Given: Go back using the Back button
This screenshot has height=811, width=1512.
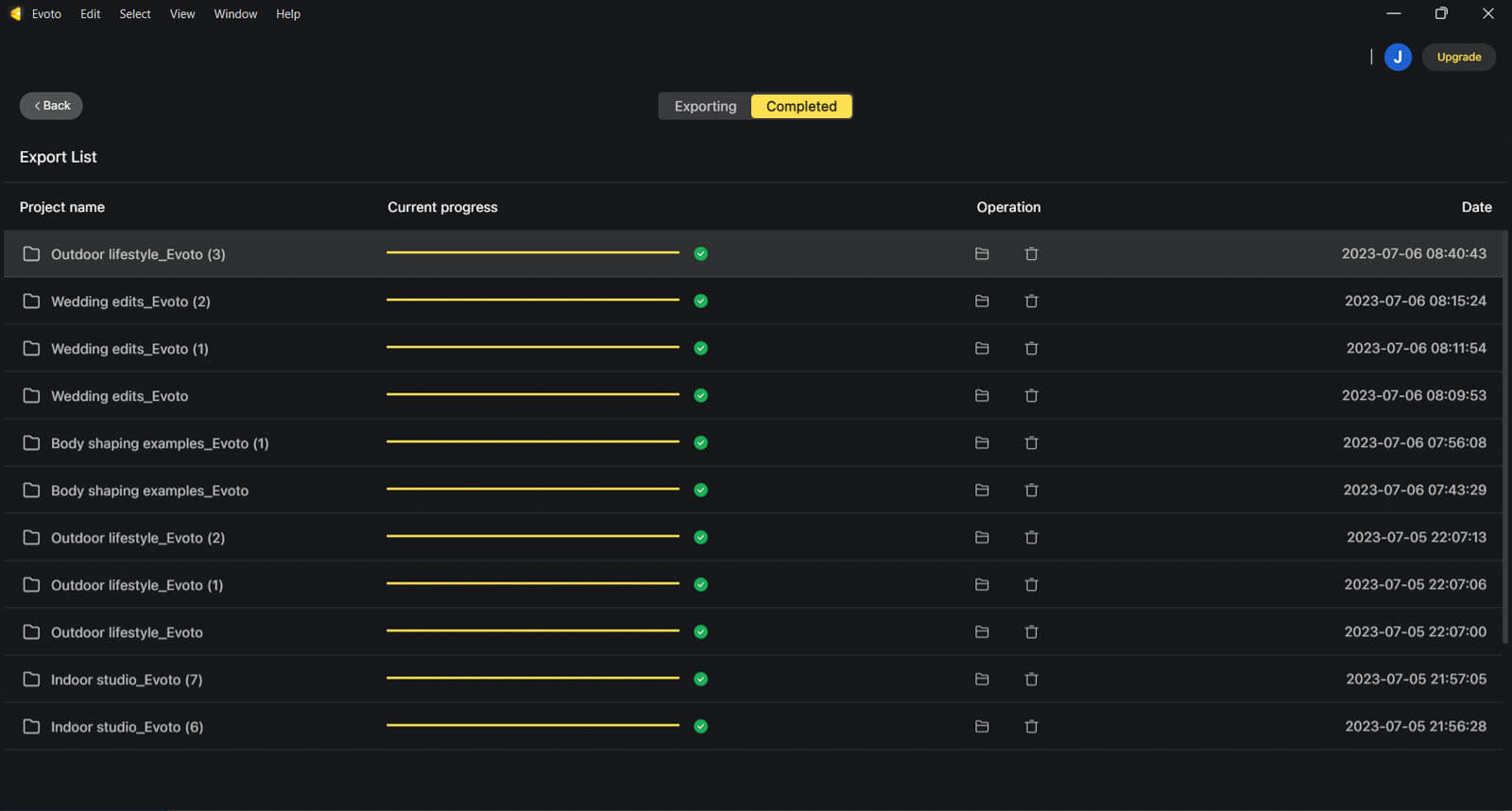Looking at the screenshot, I should pos(51,106).
